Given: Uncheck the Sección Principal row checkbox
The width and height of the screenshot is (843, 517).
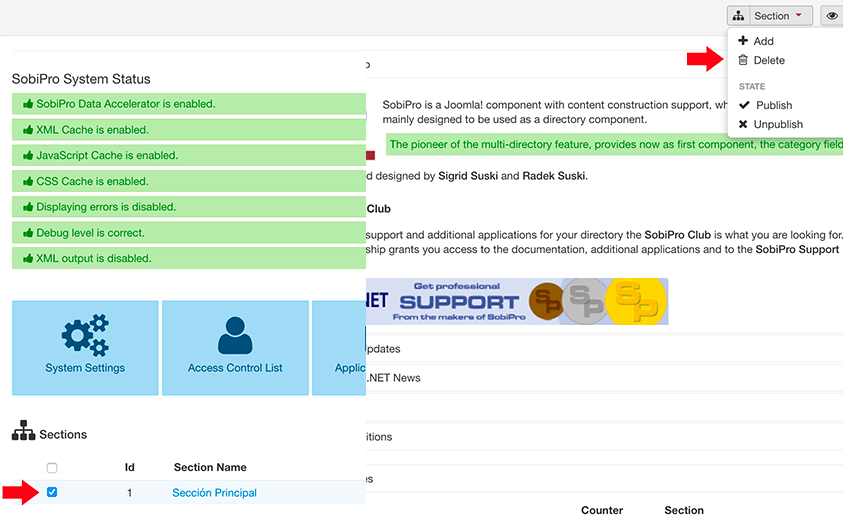Looking at the screenshot, I should [52, 492].
